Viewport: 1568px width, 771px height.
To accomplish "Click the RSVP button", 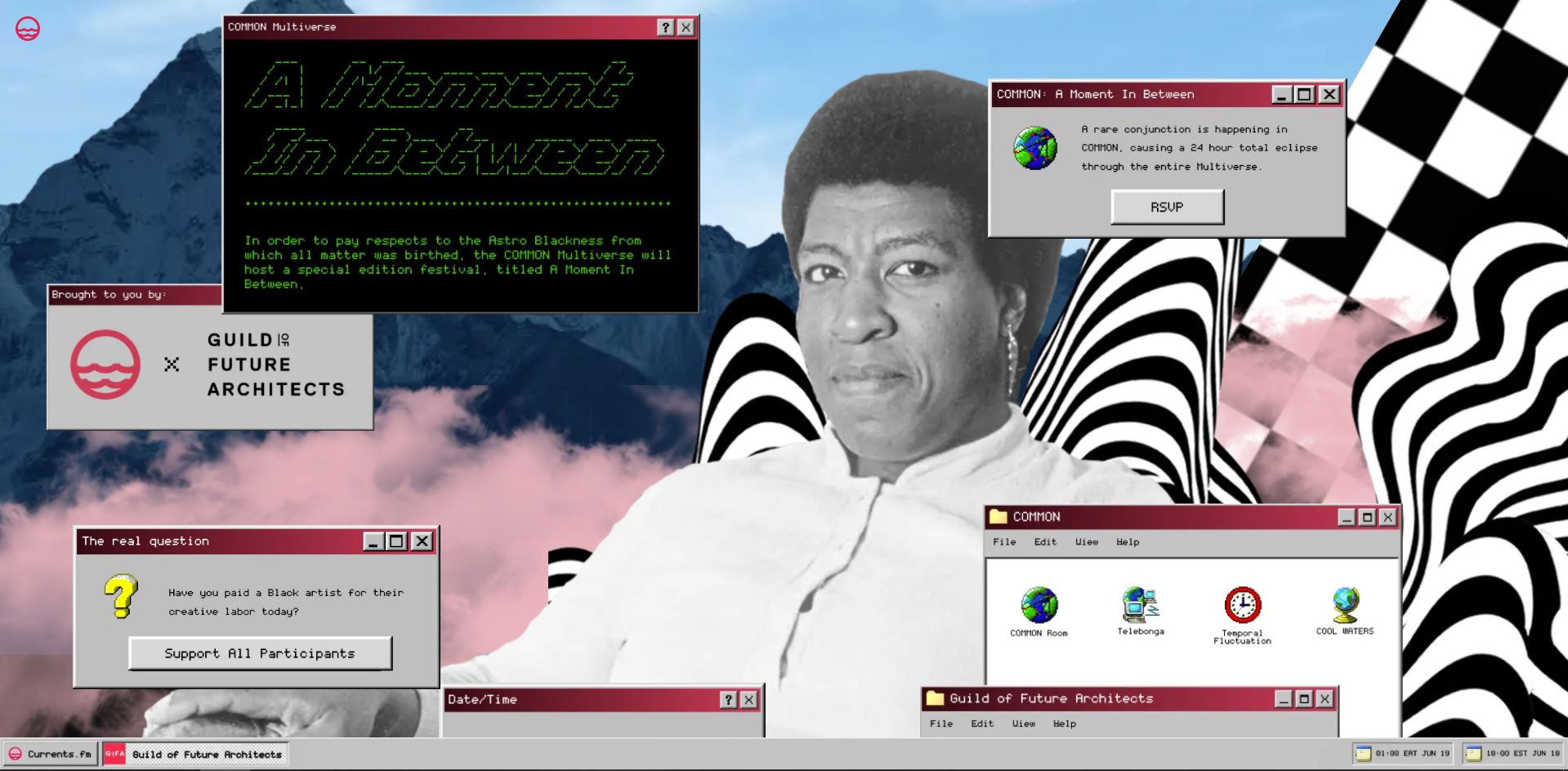I will tap(1167, 207).
